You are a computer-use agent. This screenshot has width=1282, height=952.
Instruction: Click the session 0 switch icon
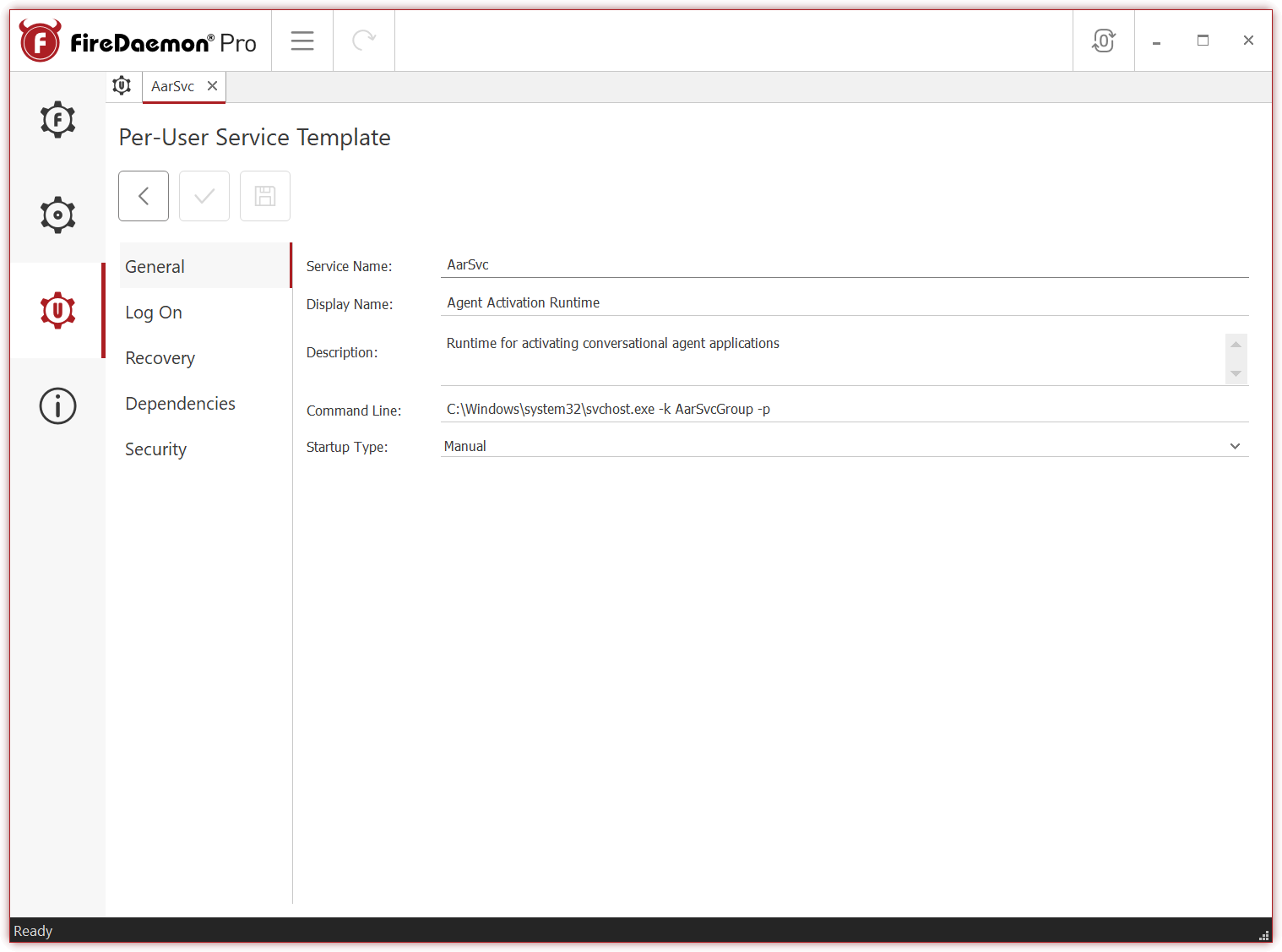1103,41
